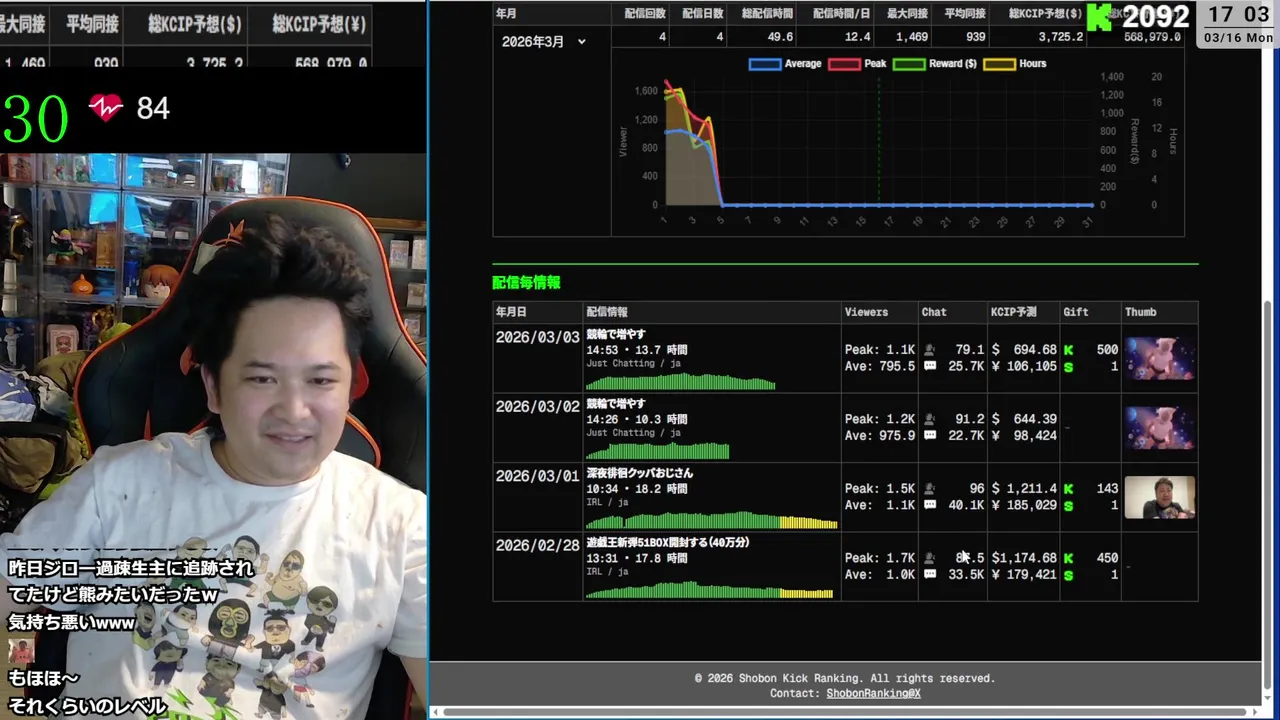Image resolution: width=1280 pixels, height=720 pixels.
Task: Open the 2026/03/03 stream thumbnail
Action: [1159, 358]
